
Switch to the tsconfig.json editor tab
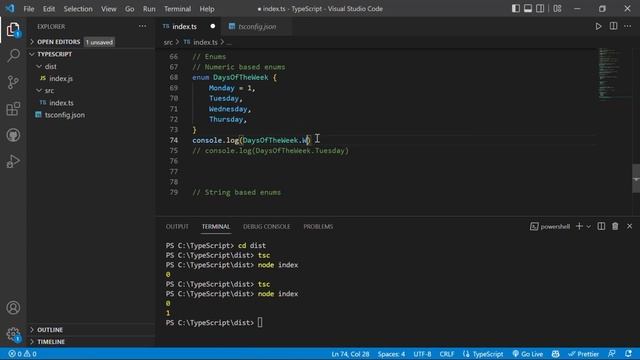(x=257, y=27)
